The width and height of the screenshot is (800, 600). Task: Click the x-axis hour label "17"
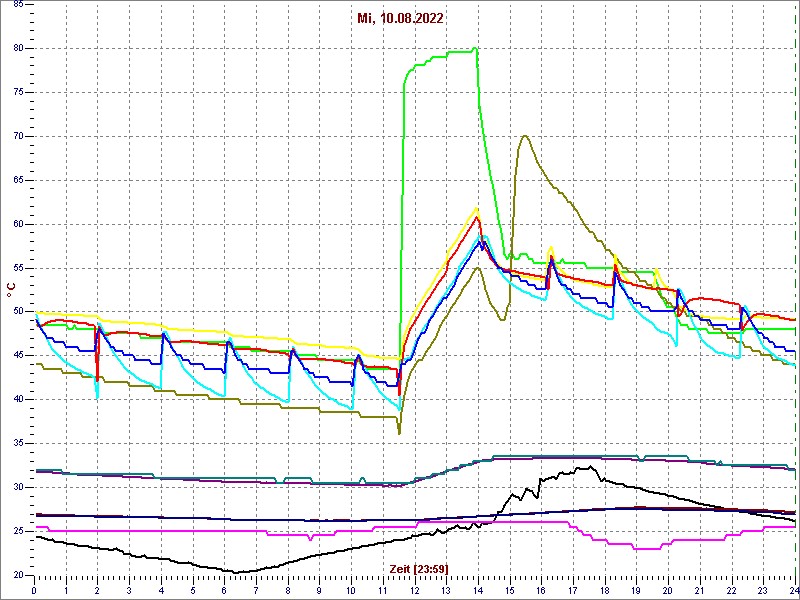[572, 590]
